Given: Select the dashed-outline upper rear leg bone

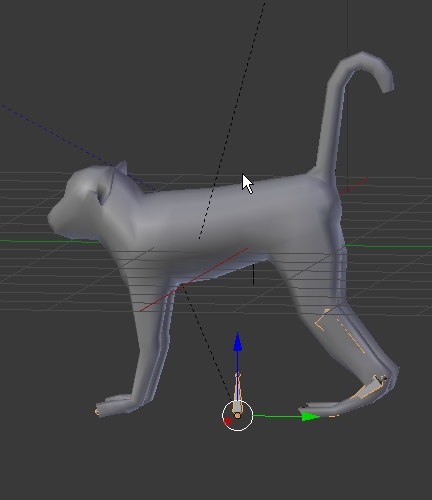Looking at the screenshot, I should pos(341,331).
